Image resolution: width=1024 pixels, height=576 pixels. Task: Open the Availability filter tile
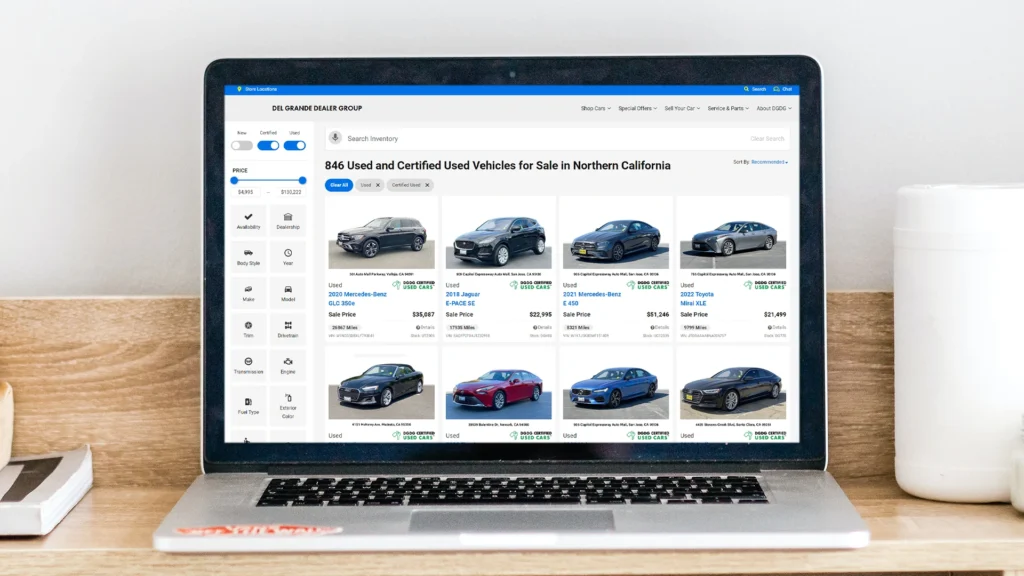[248, 221]
